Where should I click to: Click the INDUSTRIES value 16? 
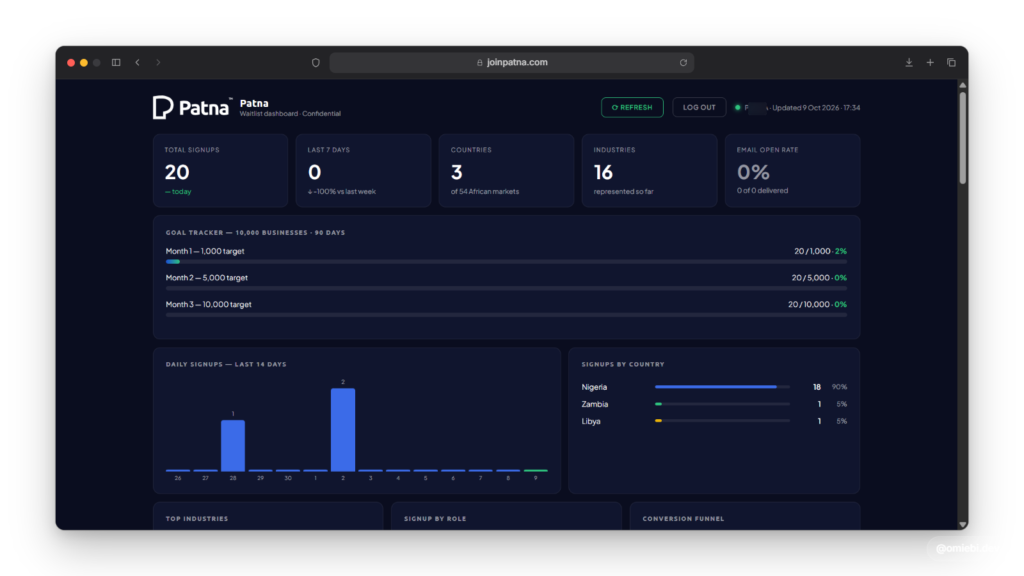[x=603, y=172]
